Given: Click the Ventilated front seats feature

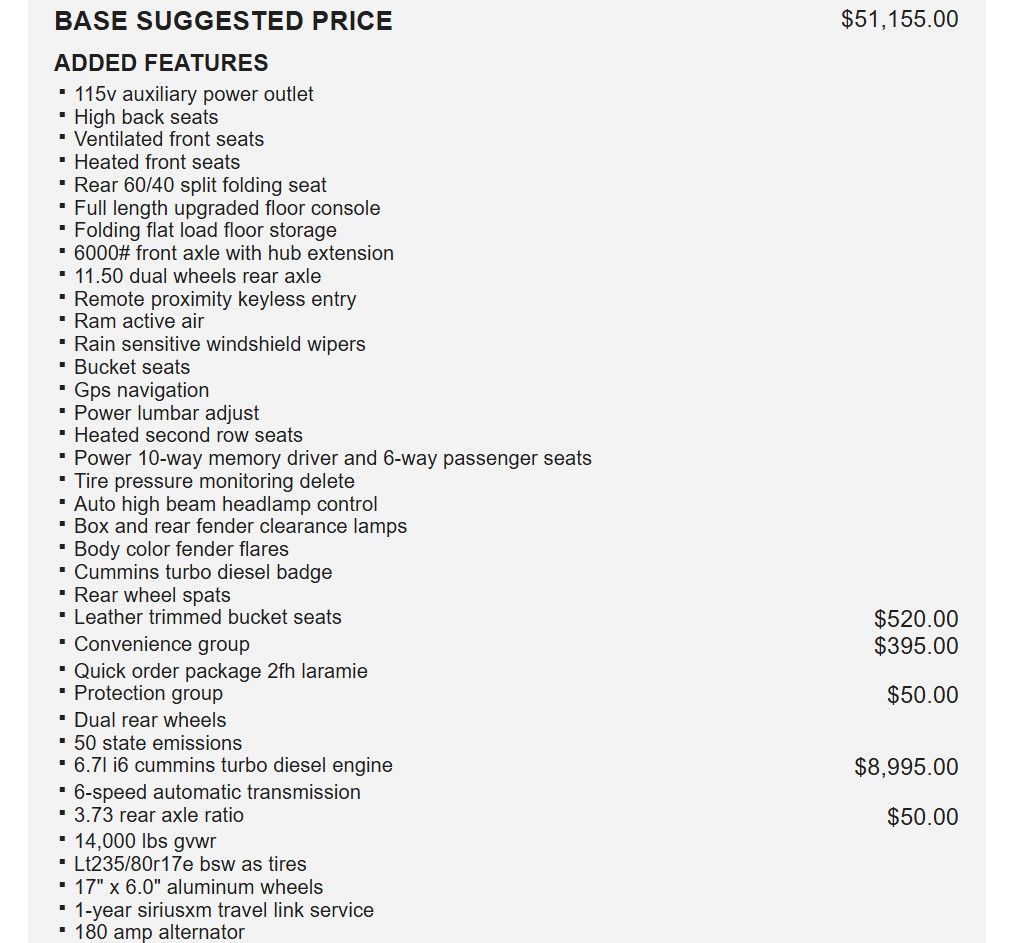Looking at the screenshot, I should click(169, 139).
